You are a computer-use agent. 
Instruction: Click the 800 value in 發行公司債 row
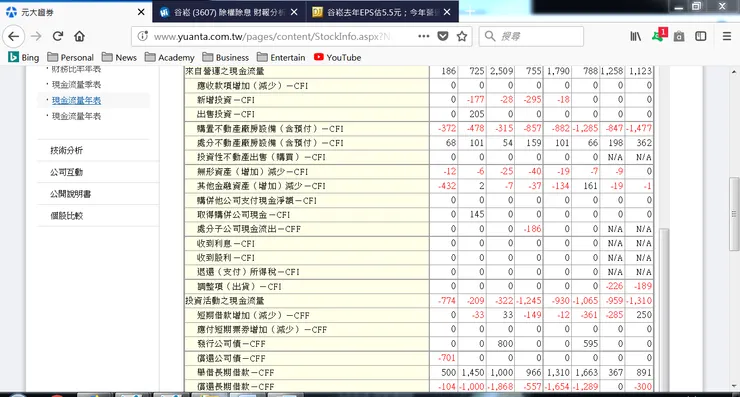505,343
